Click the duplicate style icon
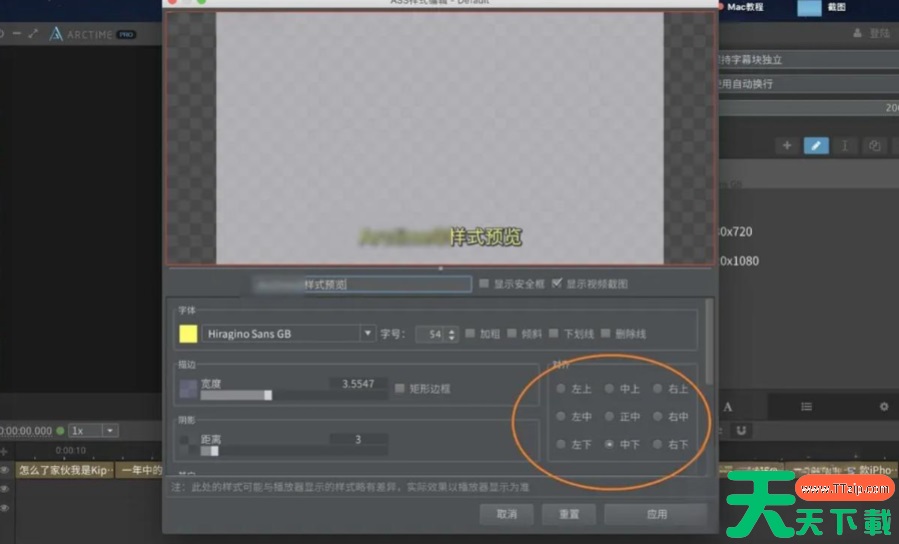 874,146
